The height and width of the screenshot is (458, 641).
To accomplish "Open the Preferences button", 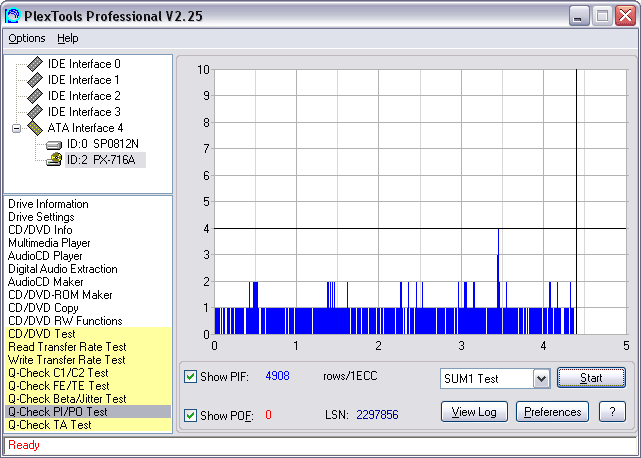I will pos(552,412).
